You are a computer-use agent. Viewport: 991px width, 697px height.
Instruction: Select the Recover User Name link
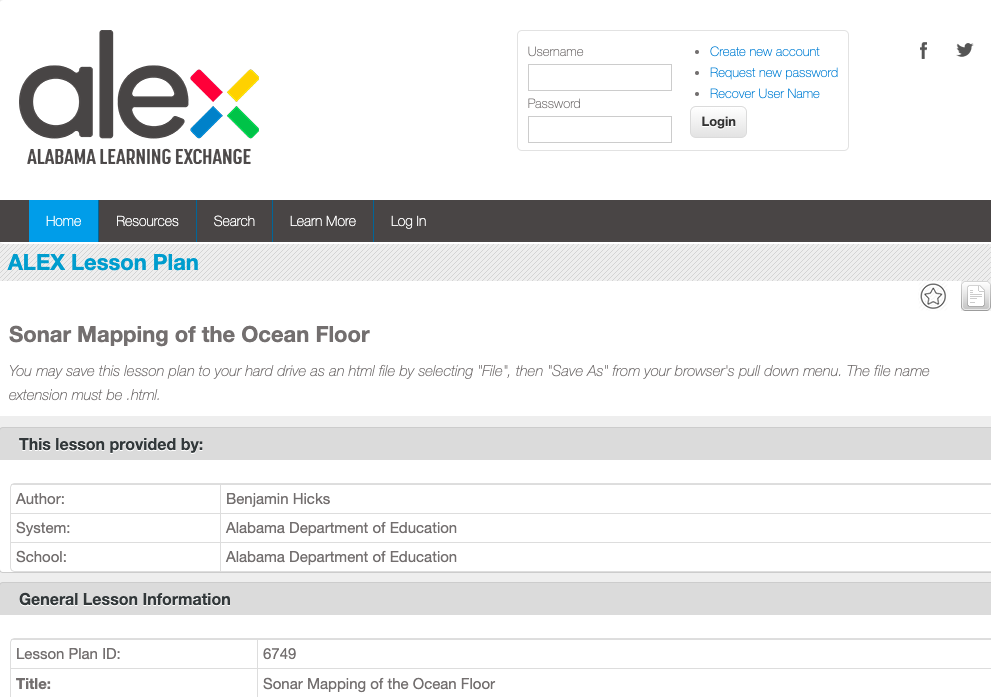(x=764, y=93)
